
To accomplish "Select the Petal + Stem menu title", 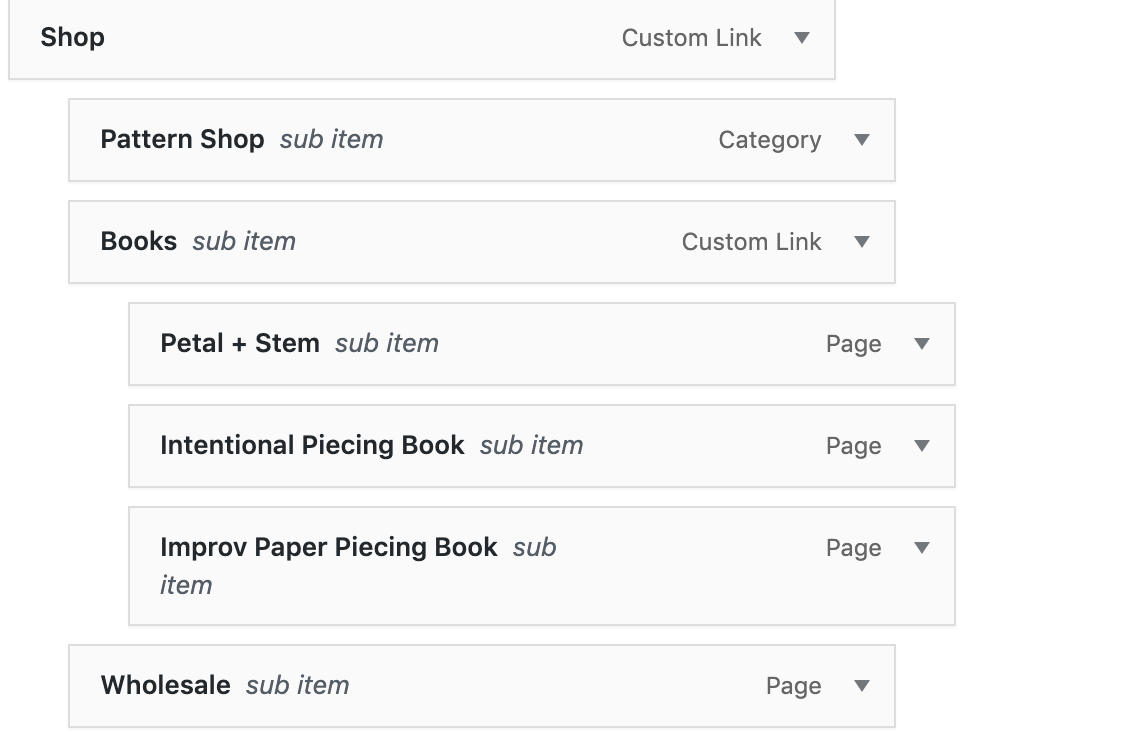I will point(239,343).
